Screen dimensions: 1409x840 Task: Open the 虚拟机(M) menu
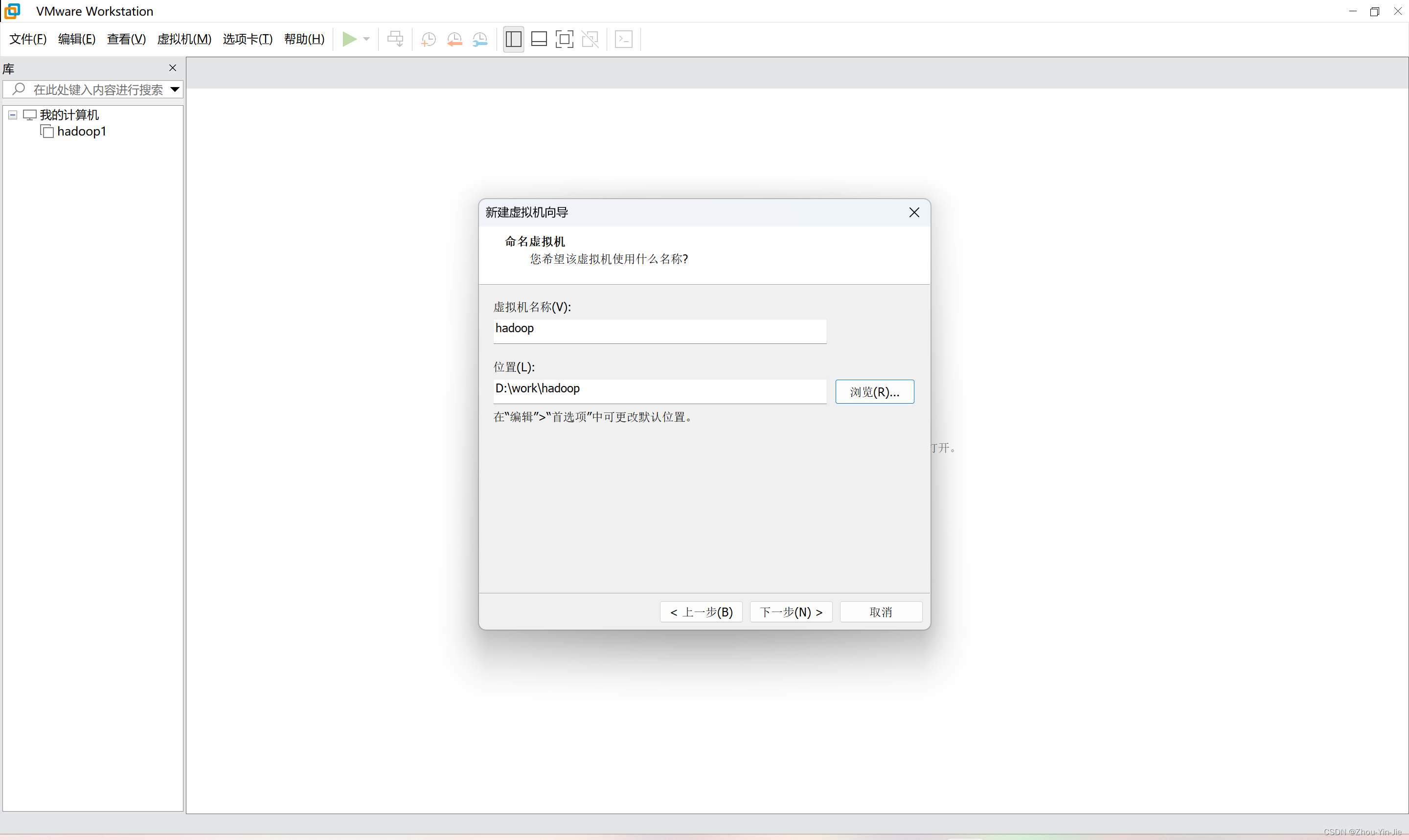tap(184, 39)
